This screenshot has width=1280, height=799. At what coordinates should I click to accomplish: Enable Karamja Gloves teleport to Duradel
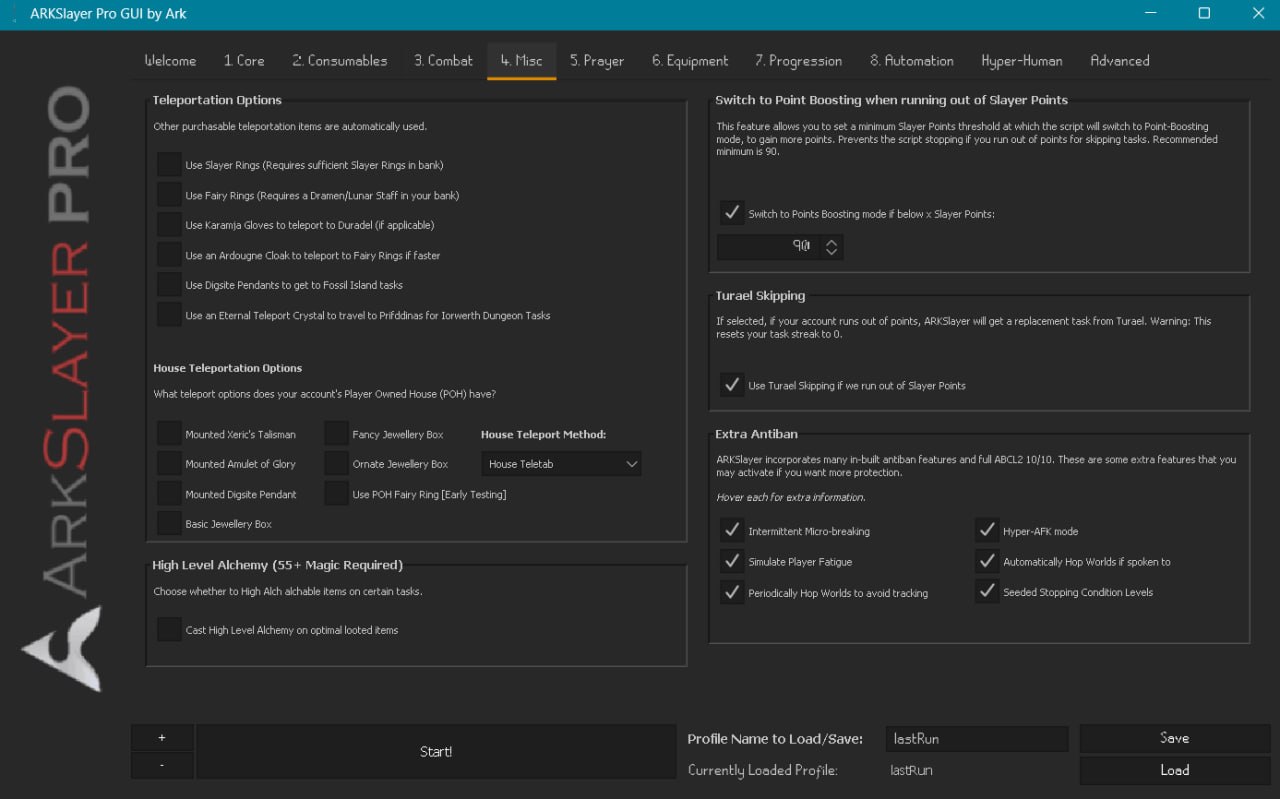pos(169,225)
